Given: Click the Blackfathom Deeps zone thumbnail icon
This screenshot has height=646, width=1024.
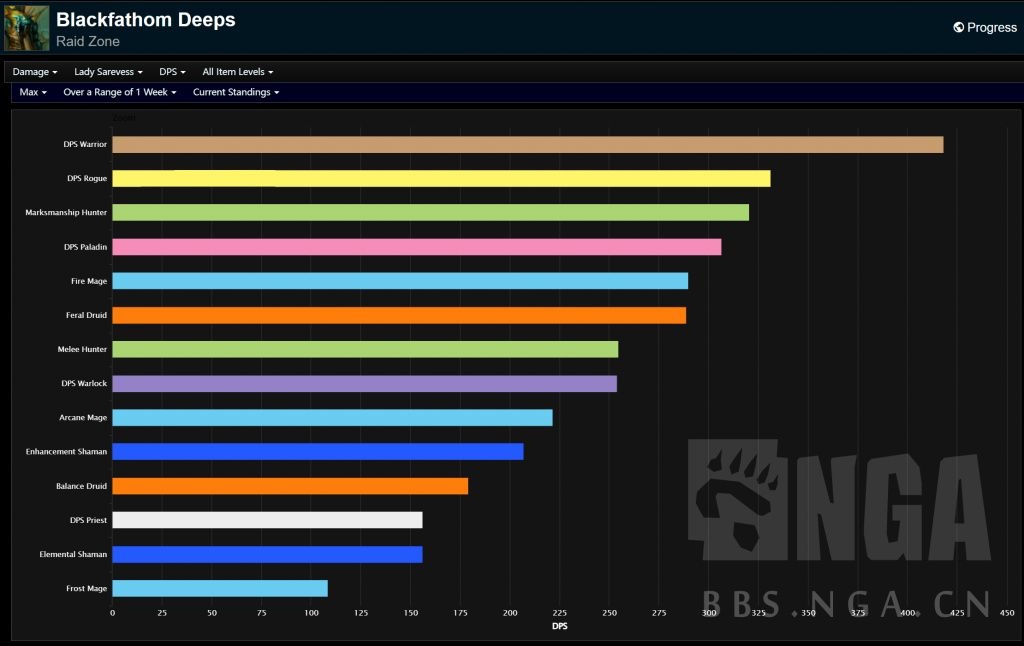Looking at the screenshot, I should pyautogui.click(x=27, y=28).
